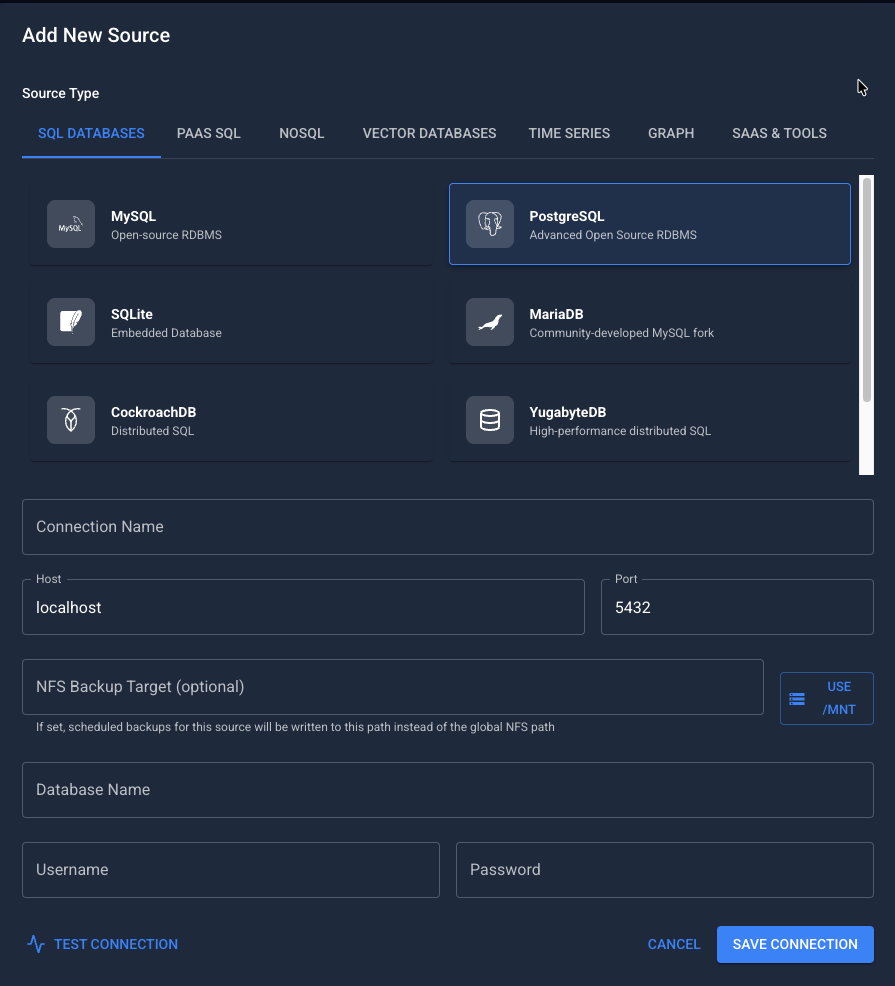Click 'High-performance distributed SQL' description
Image resolution: width=895 pixels, height=986 pixels.
tap(620, 431)
